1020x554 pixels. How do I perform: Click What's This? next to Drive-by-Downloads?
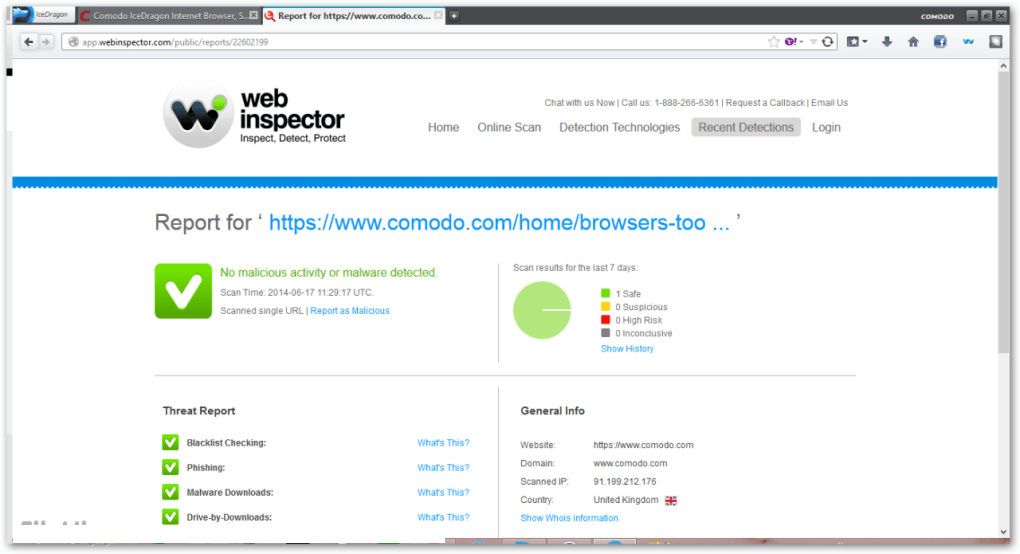tap(443, 517)
